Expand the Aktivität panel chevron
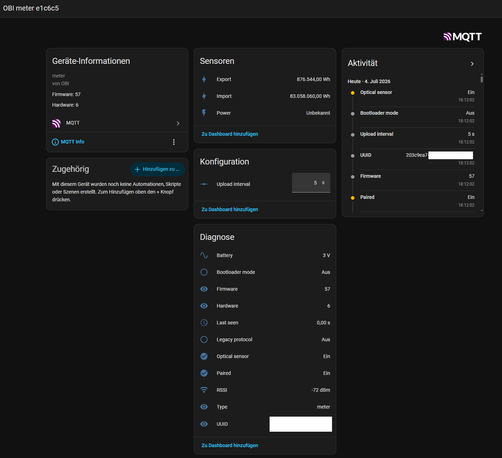Image resolution: width=502 pixels, height=458 pixels. [x=472, y=64]
